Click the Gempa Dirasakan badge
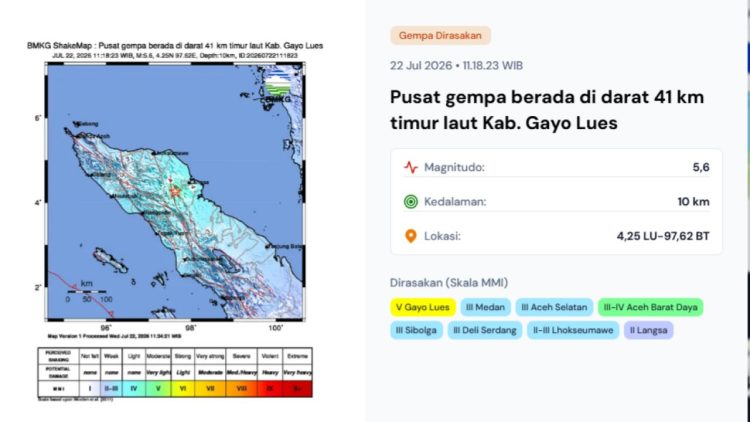750x422 pixels. tap(440, 35)
